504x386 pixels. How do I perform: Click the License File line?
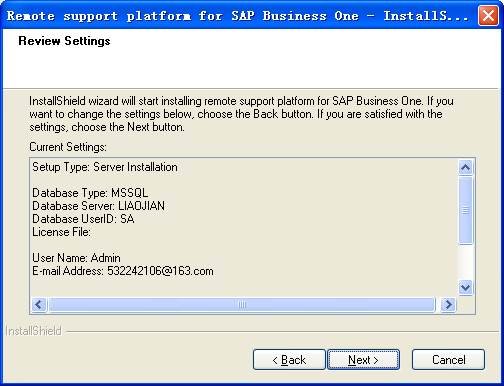coord(61,232)
